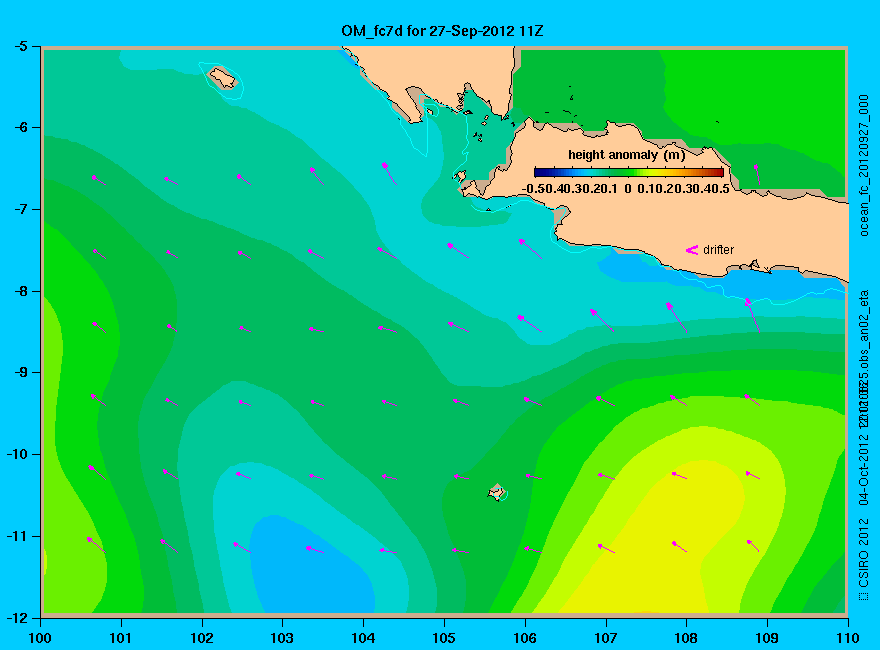Screen dimensions: 880x650
Task: Click the longitude tick label '105'
Action: coord(444,638)
